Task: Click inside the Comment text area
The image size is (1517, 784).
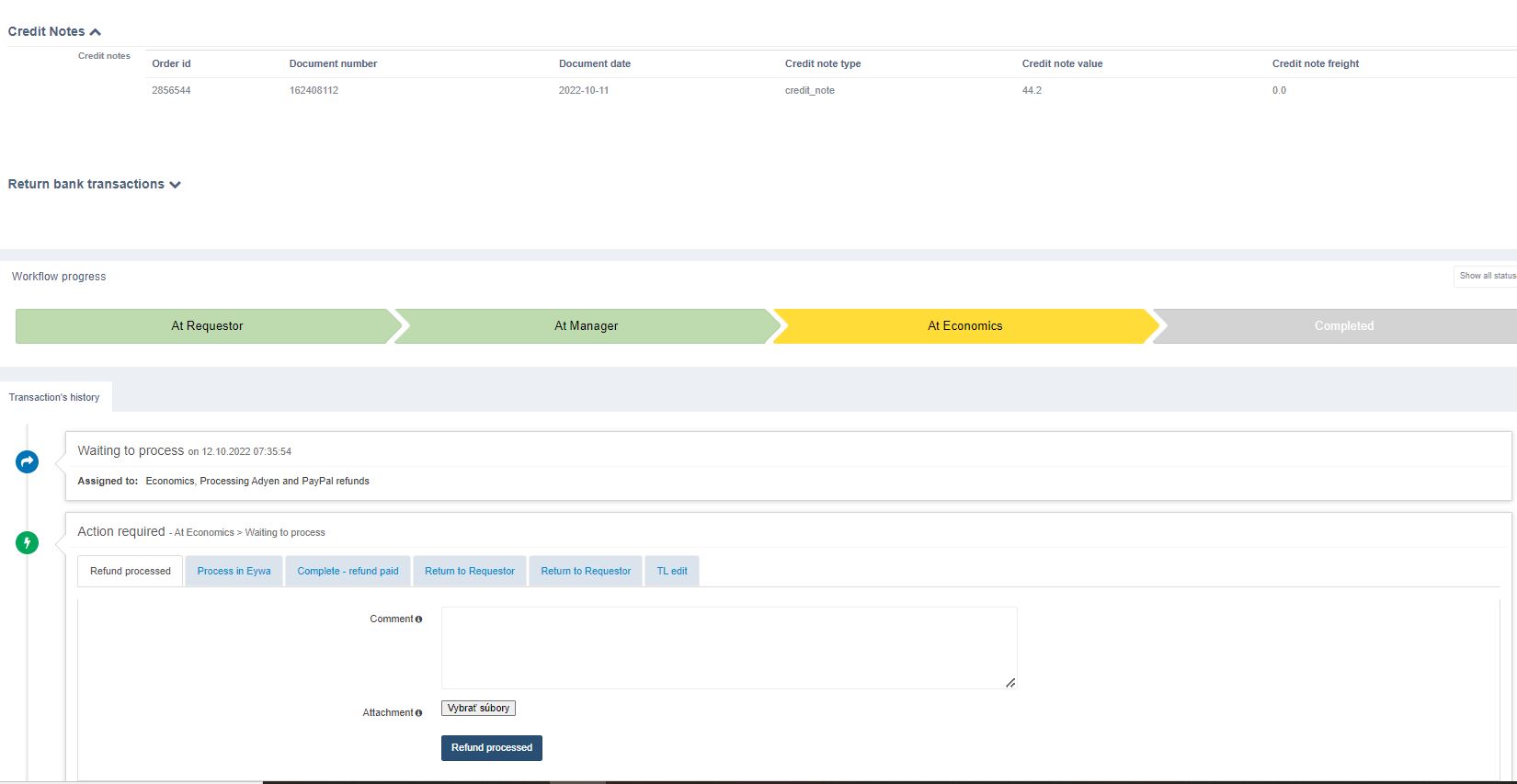Action: (x=729, y=648)
